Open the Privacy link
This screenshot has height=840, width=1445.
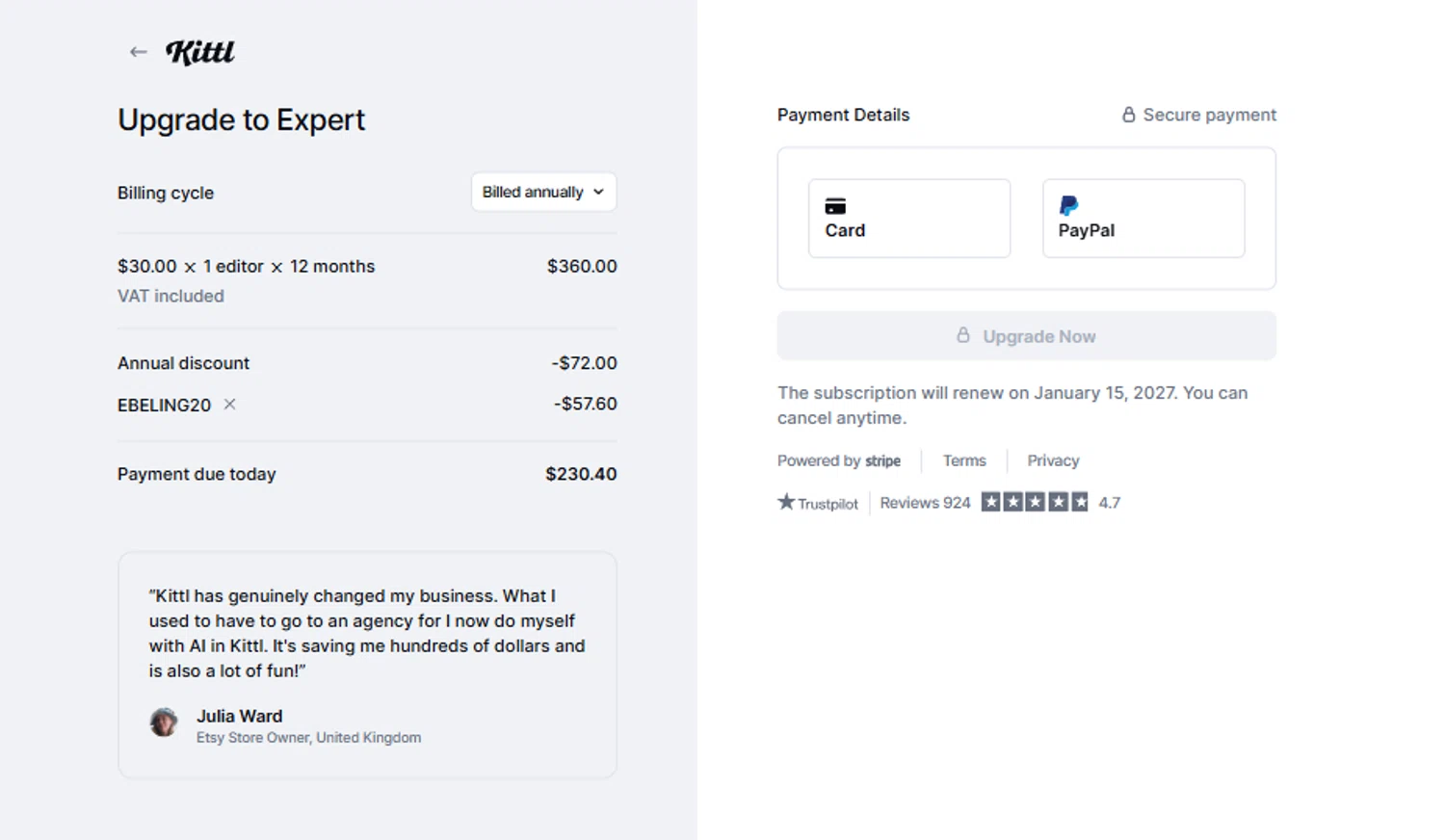click(x=1053, y=460)
